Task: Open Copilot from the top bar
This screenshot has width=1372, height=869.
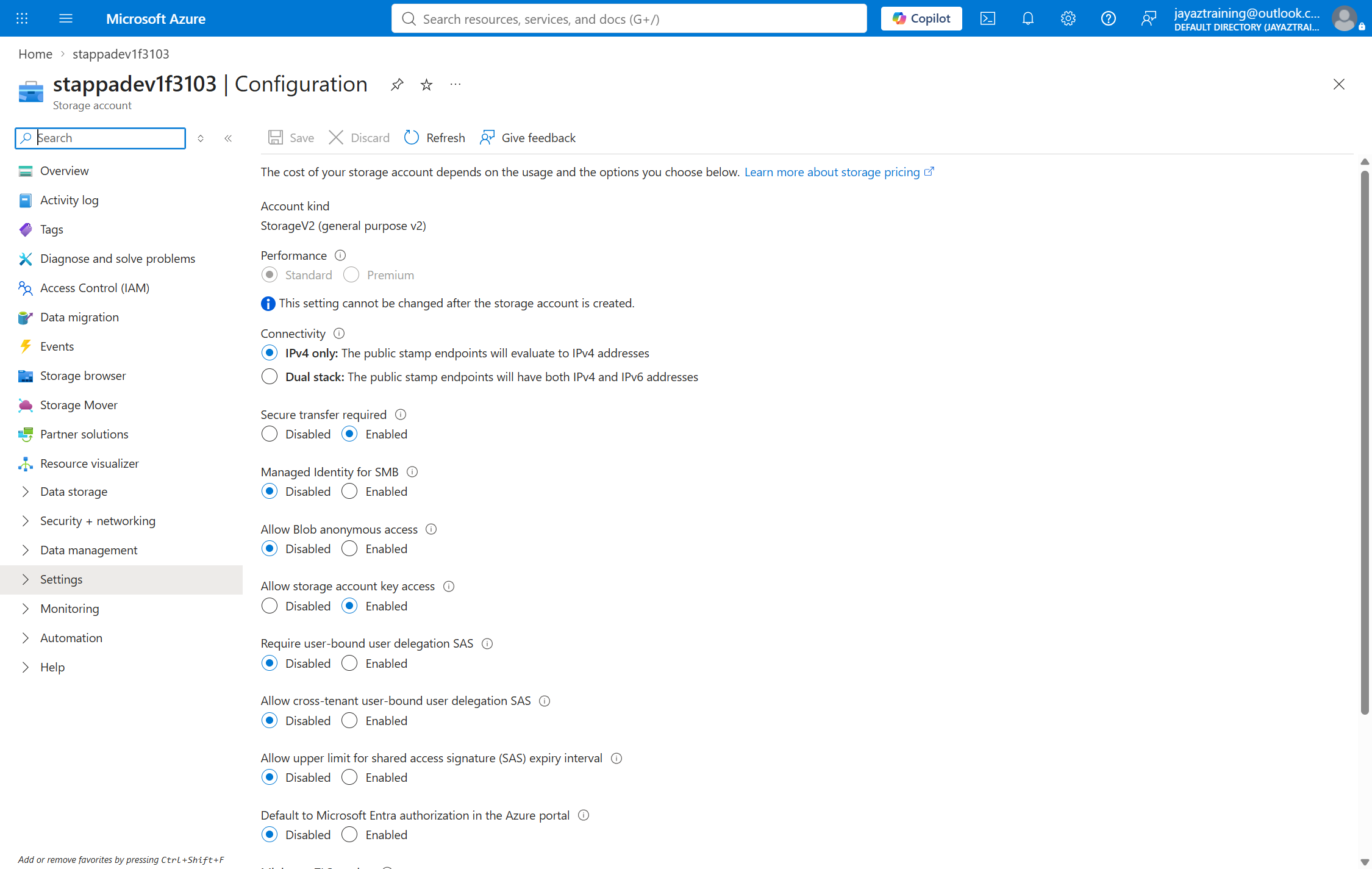Action: [921, 18]
